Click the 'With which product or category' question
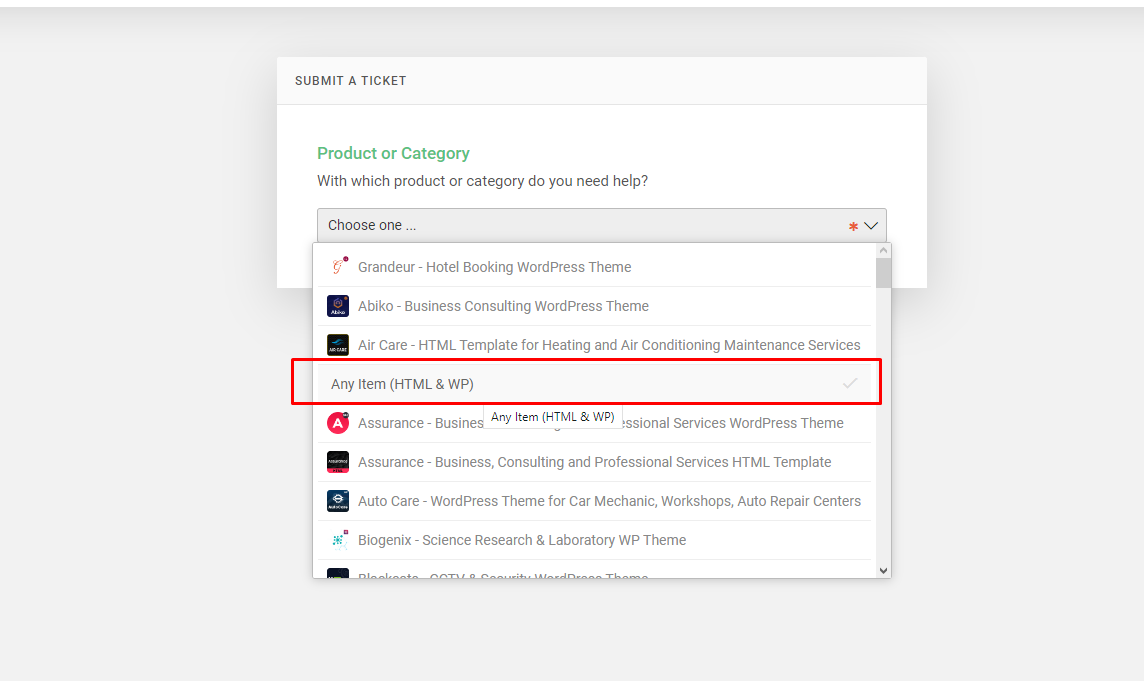The width and height of the screenshot is (1144, 681). point(482,181)
